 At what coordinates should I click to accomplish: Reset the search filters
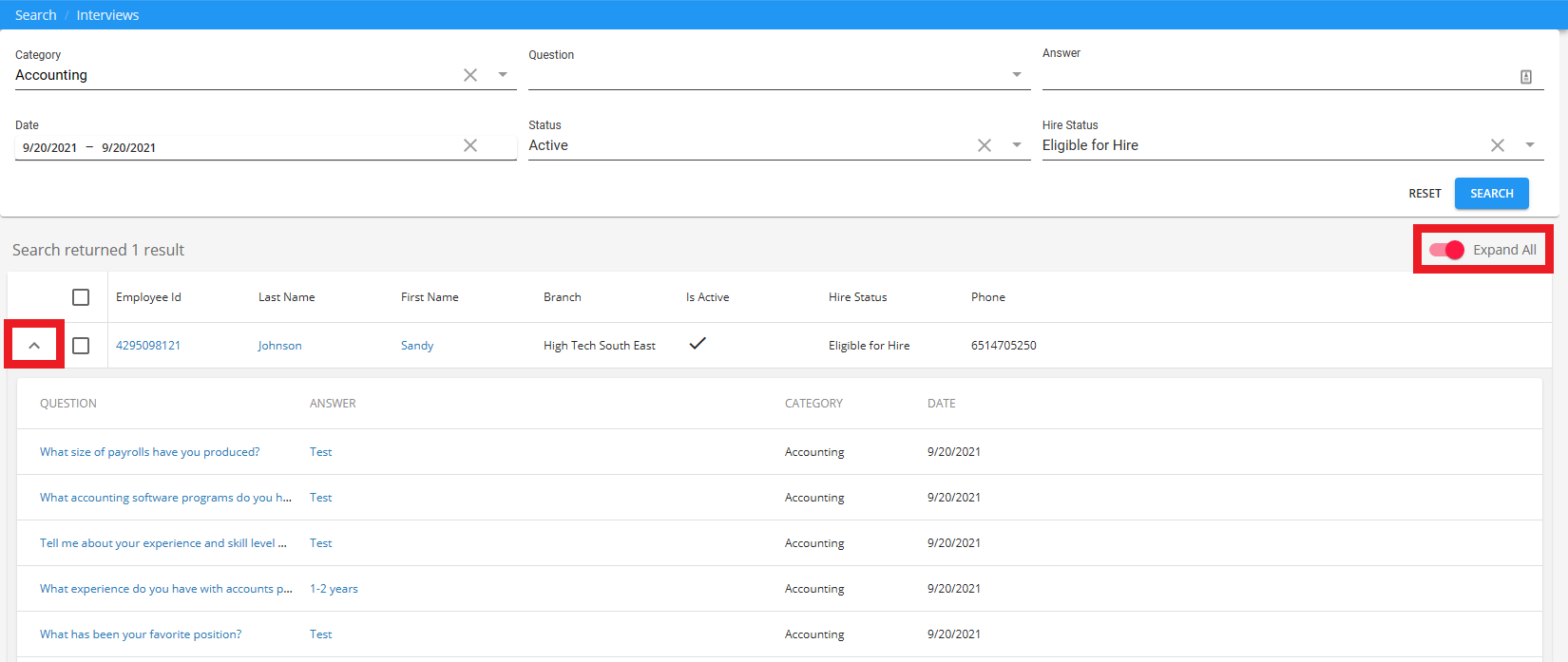point(1425,194)
